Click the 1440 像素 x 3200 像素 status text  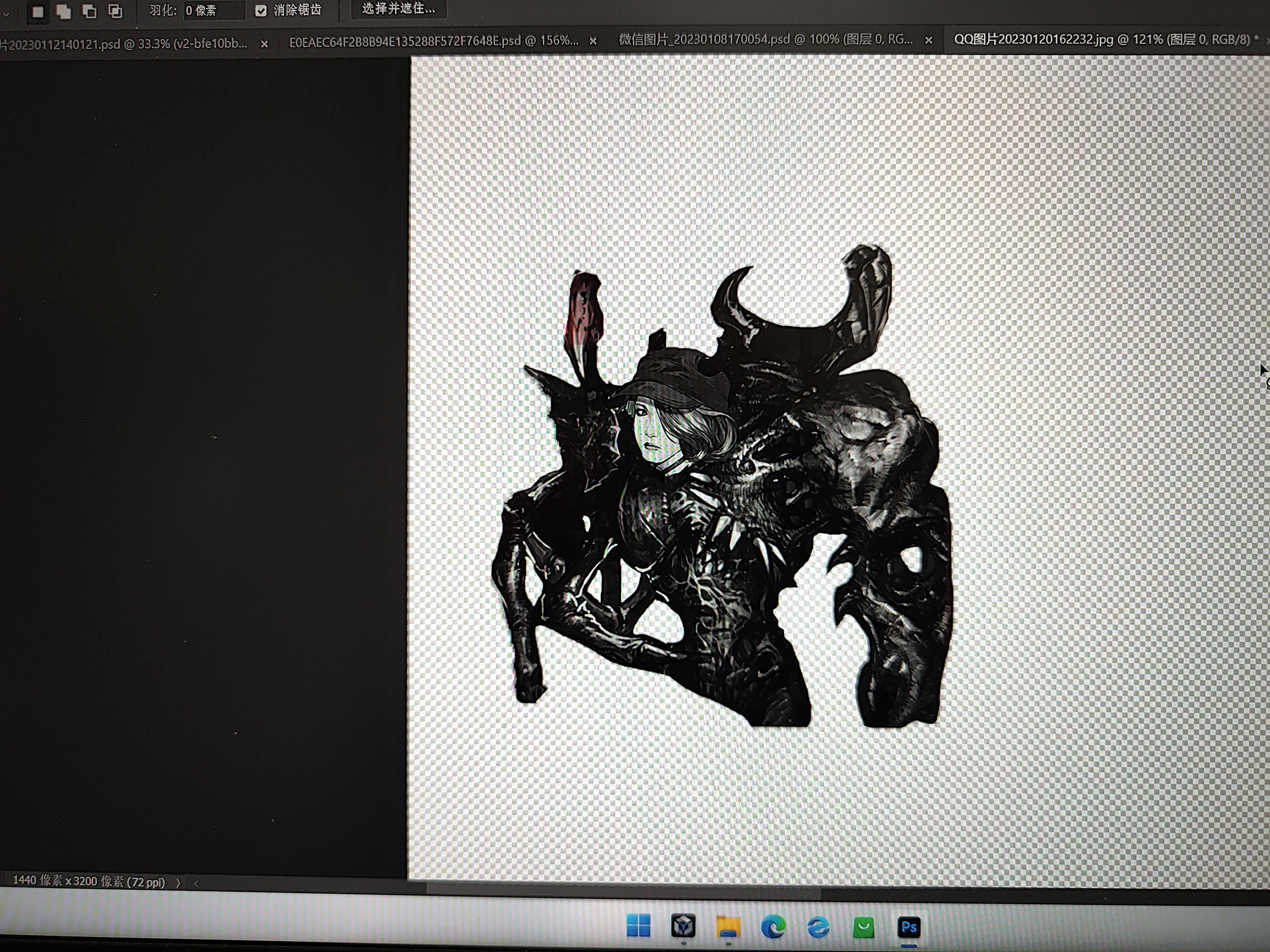click(x=88, y=881)
